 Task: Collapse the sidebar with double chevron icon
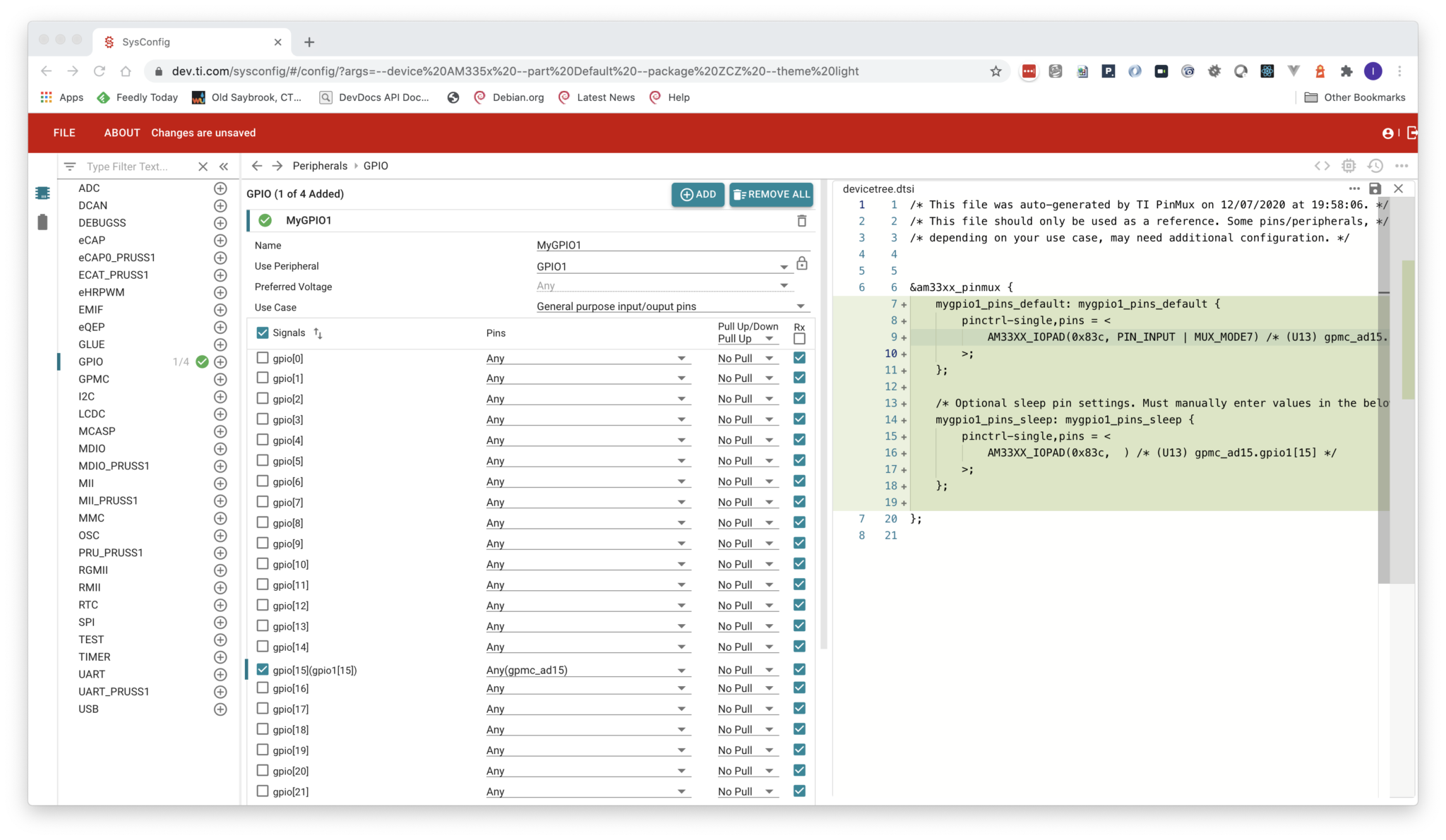[224, 167]
